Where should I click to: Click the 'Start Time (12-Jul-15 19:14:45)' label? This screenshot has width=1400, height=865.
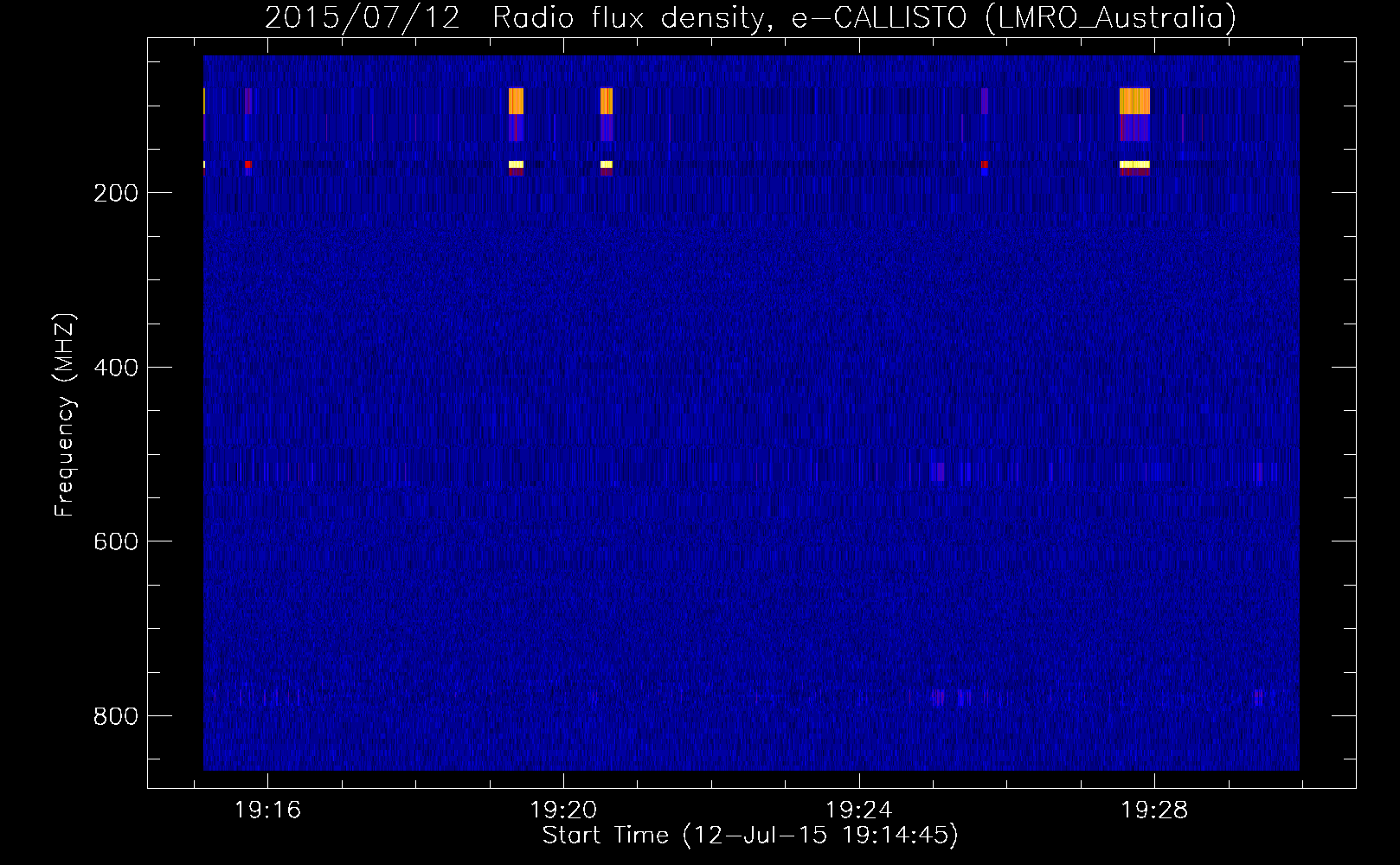click(x=750, y=836)
